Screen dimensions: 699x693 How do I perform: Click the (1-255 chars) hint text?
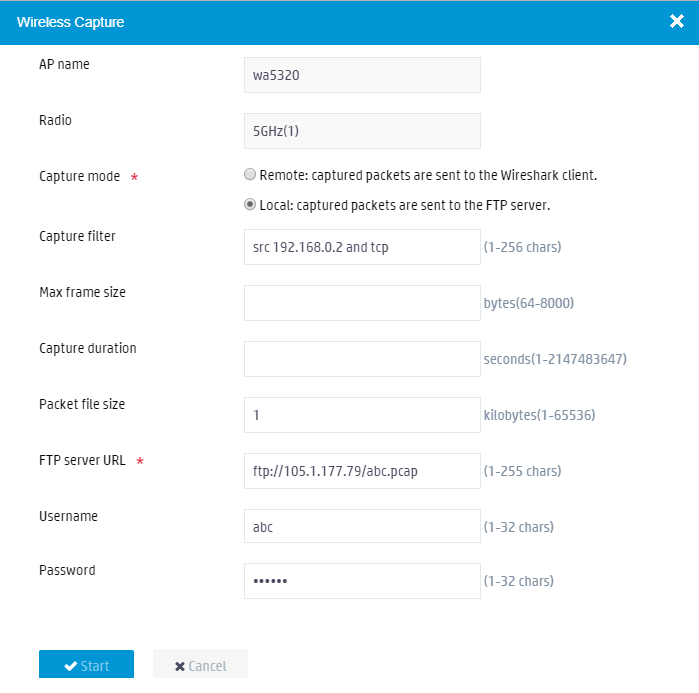[522, 472]
